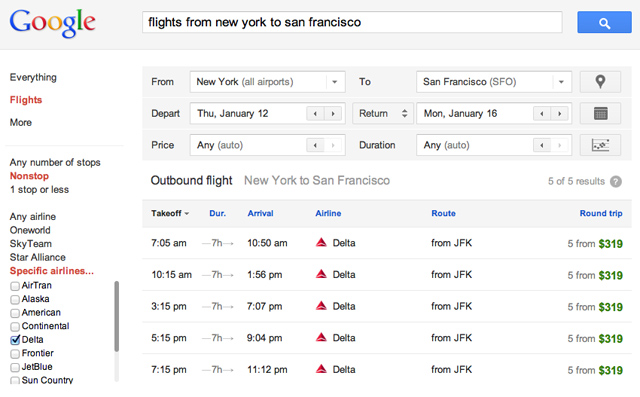Click the blue search magnifier button
Screen dimensions: 640x397
pyautogui.click(x=604, y=22)
